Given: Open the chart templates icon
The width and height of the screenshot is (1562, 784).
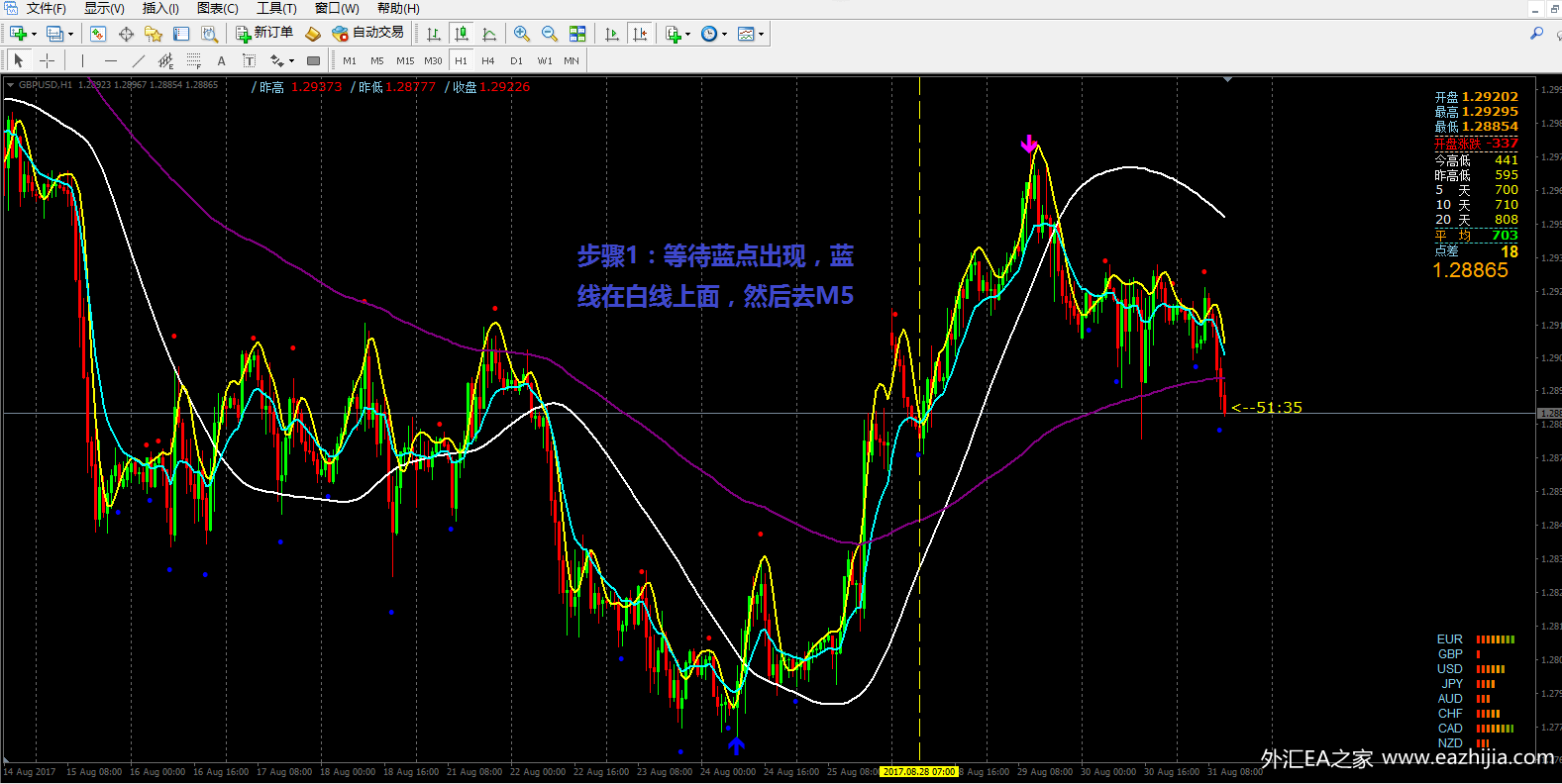Looking at the screenshot, I should pos(746,34).
